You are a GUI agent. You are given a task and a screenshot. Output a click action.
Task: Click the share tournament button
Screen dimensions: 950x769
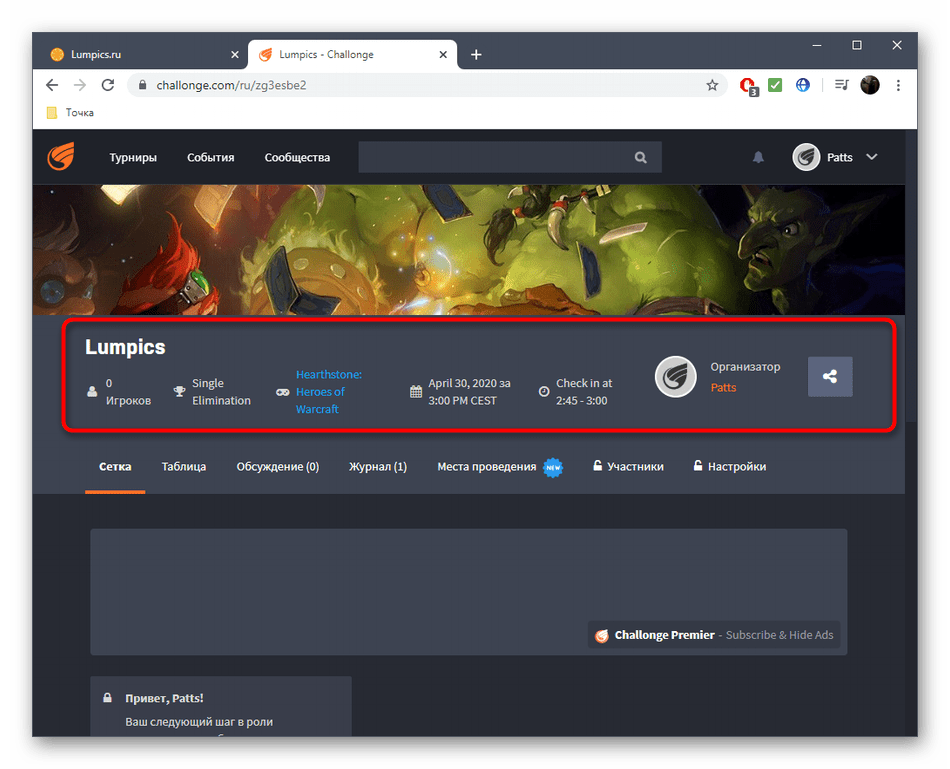click(830, 376)
